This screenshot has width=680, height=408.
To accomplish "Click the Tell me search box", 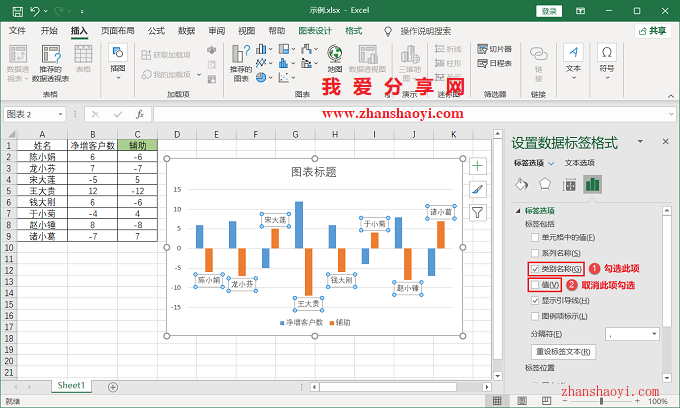I will [425, 31].
